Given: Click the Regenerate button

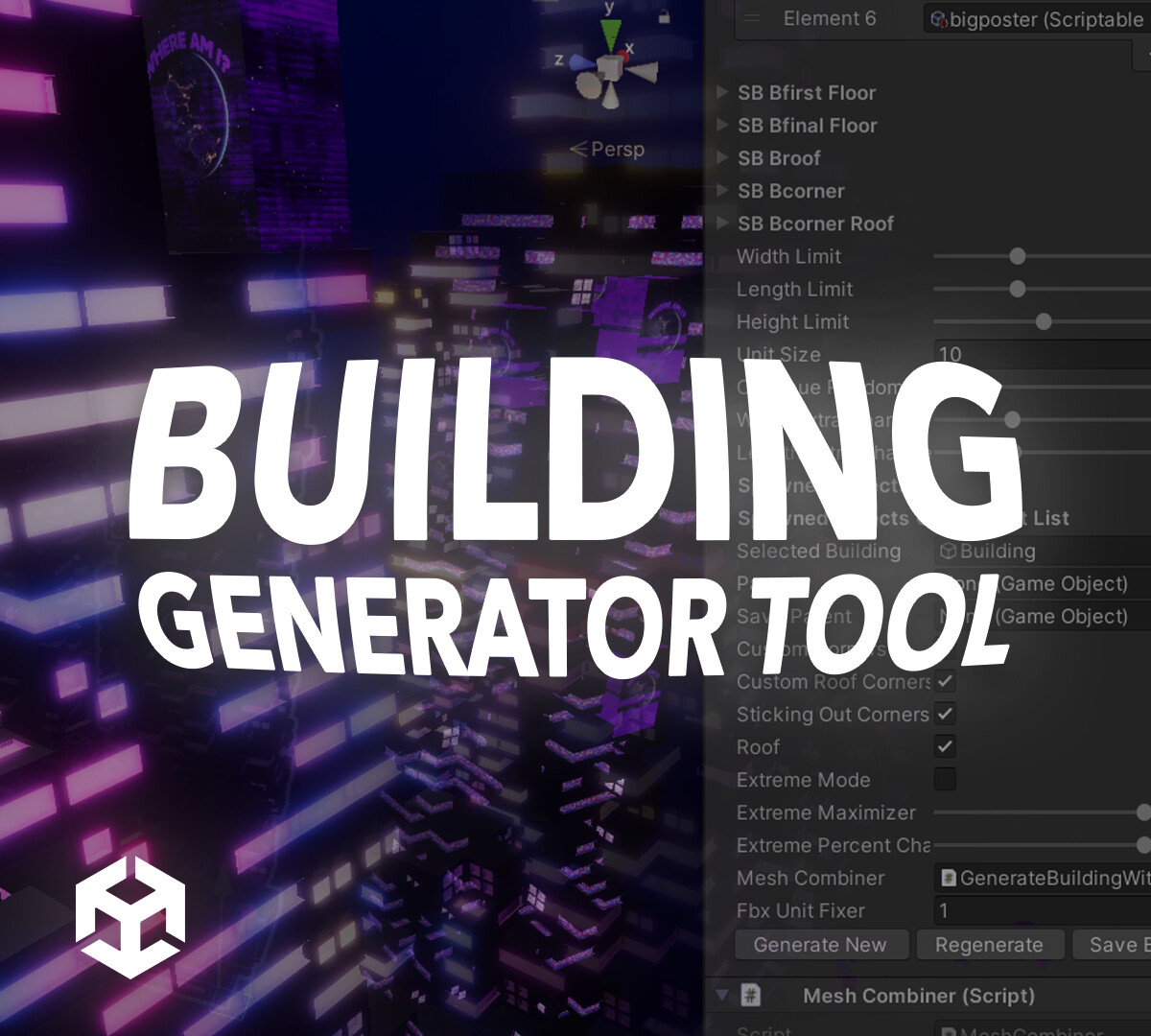Looking at the screenshot, I should [990, 945].
